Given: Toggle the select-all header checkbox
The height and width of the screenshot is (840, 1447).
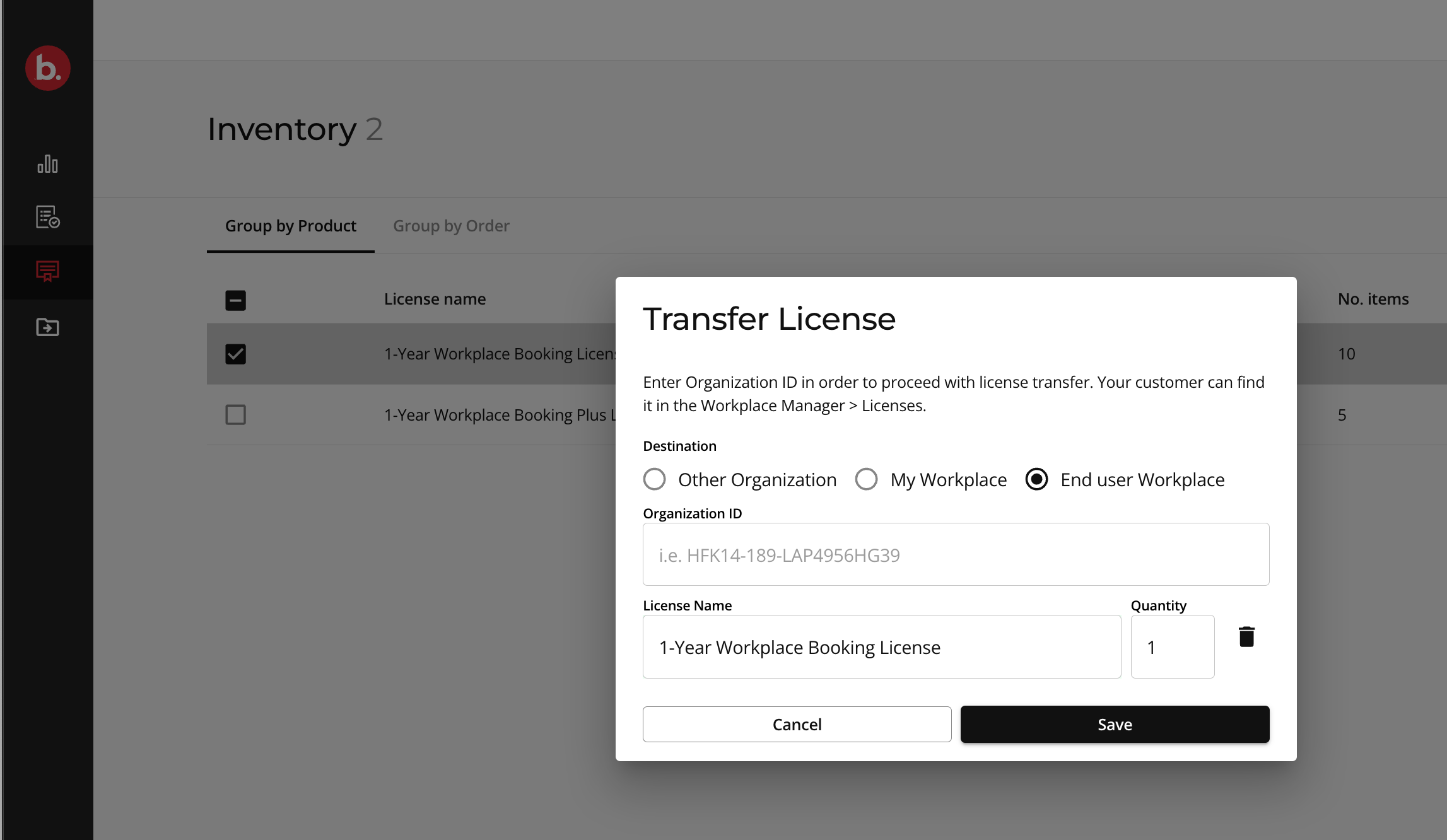Looking at the screenshot, I should coord(235,300).
